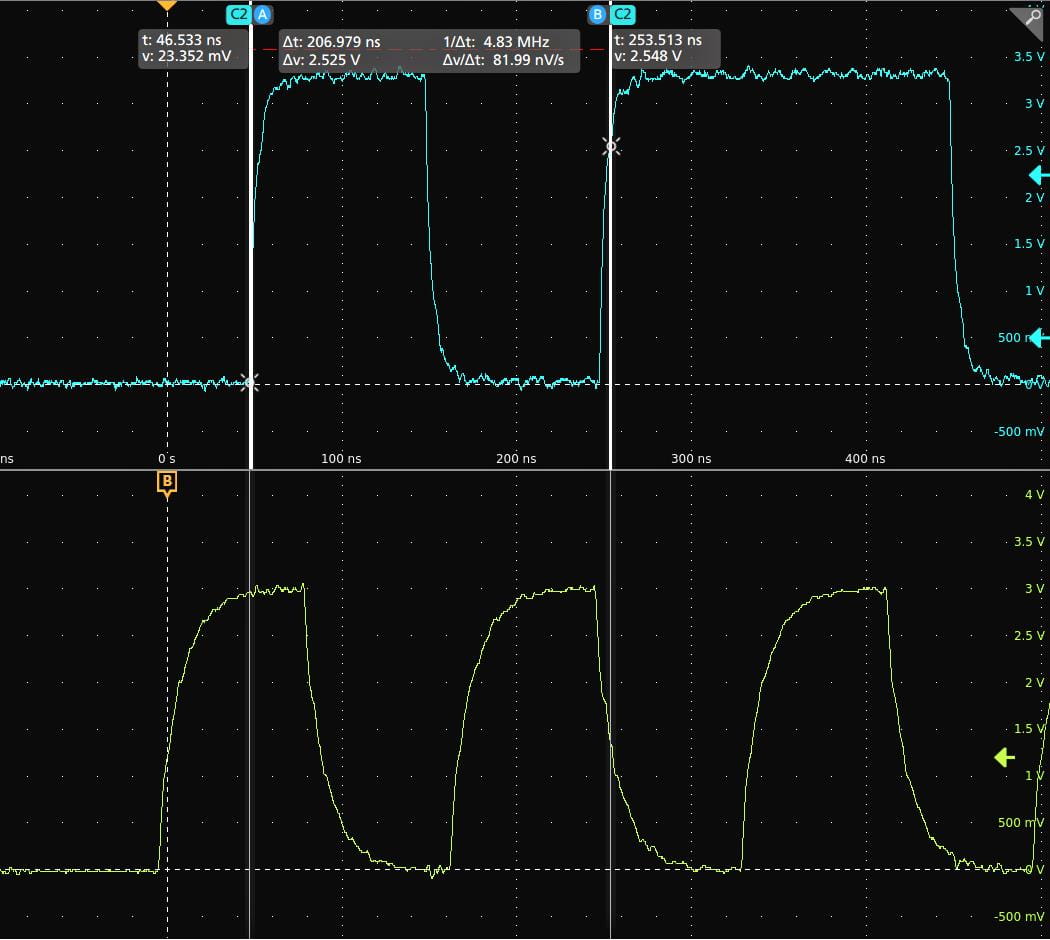Screen dimensions: 1050x940
Task: Select the orange trigger position marker at top
Action: [167, 5]
